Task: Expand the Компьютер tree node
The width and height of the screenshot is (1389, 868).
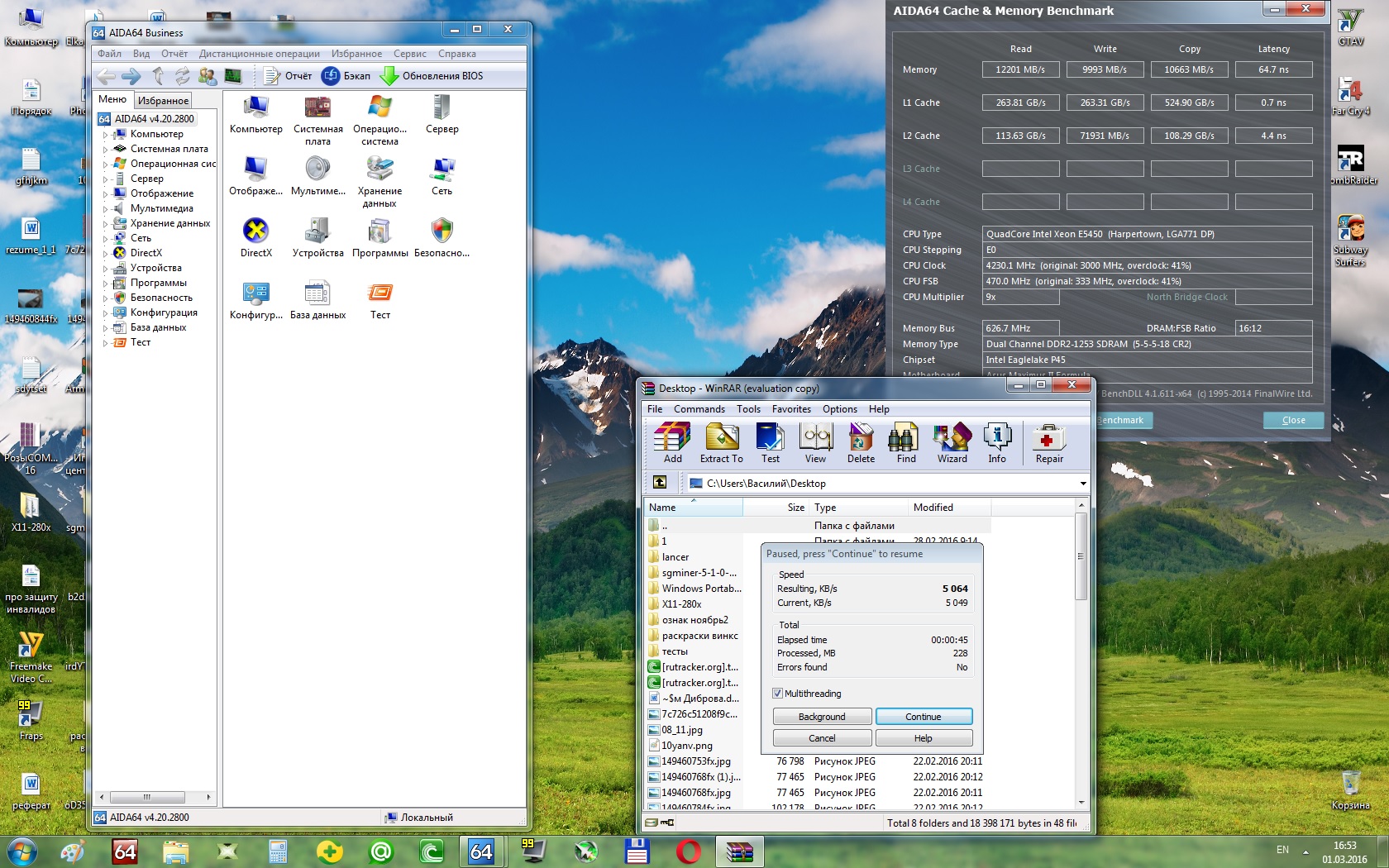Action: pyautogui.click(x=105, y=135)
